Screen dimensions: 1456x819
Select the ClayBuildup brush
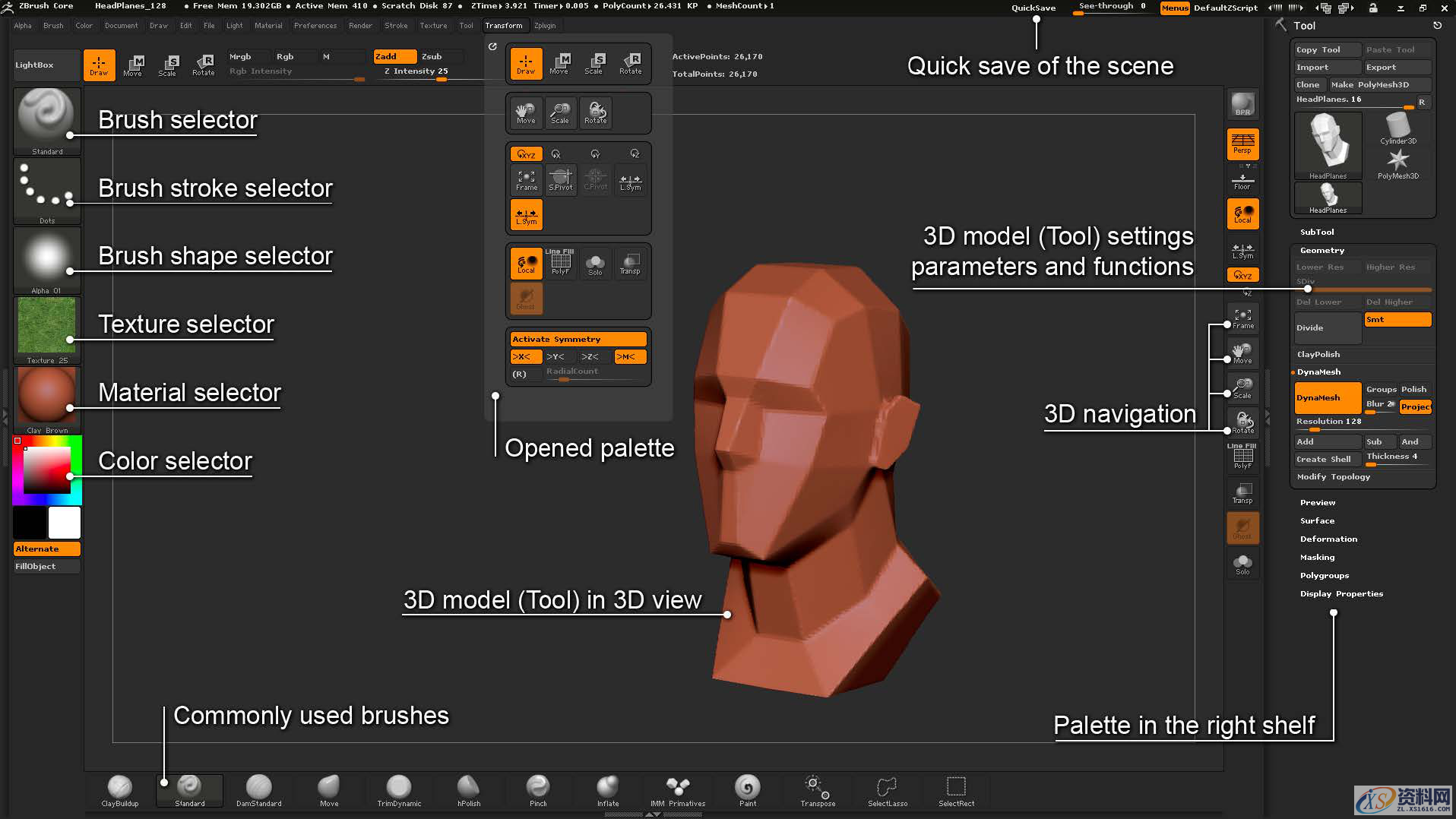119,790
